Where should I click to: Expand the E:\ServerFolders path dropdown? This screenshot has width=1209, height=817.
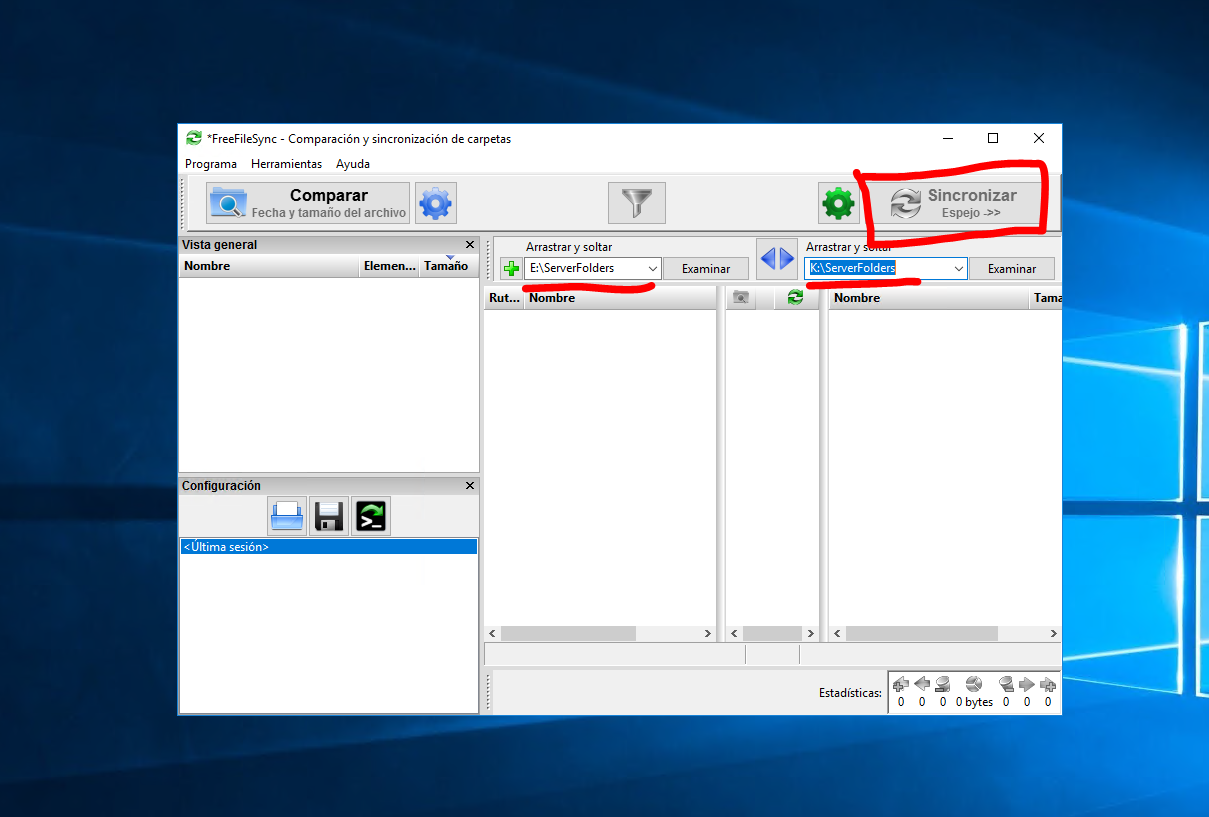[653, 269]
